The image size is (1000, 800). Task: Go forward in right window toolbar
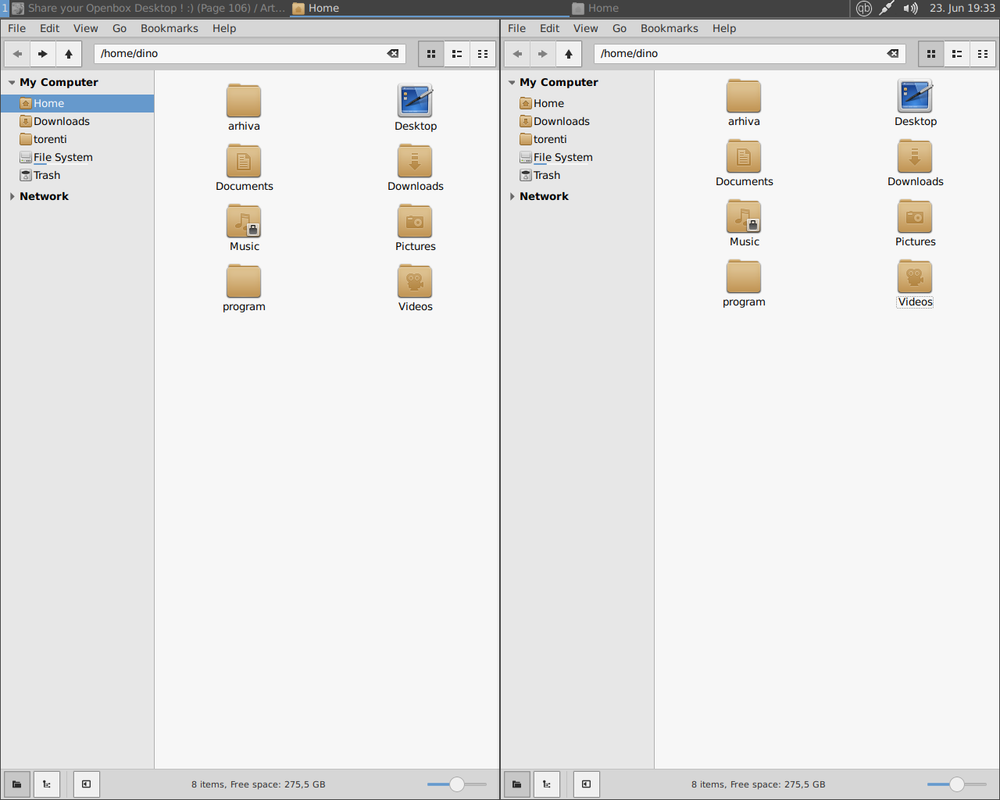coord(543,54)
